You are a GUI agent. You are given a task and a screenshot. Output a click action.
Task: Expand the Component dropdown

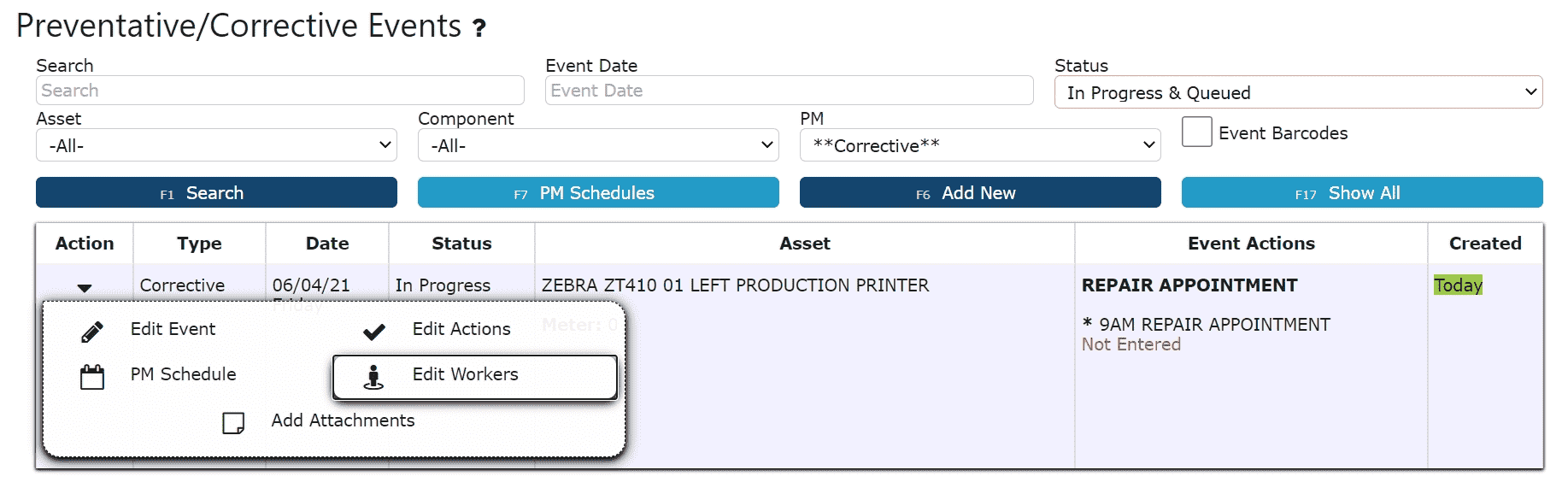coord(597,145)
